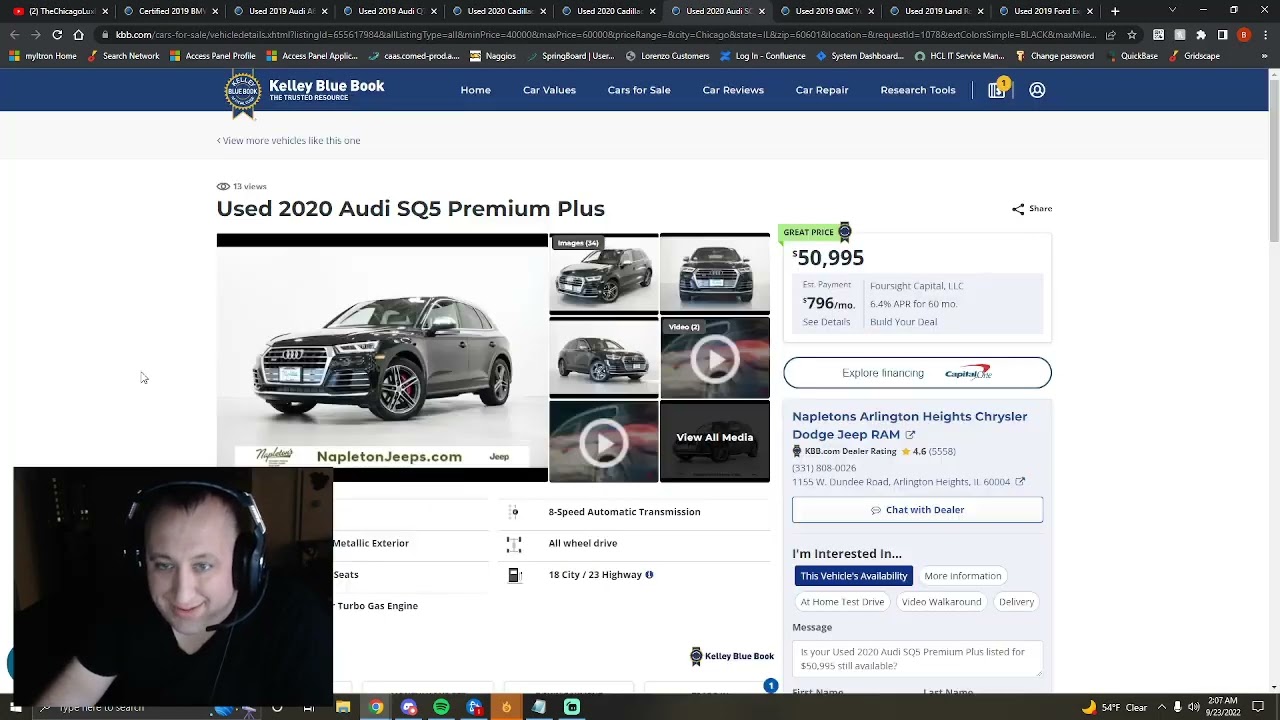Reload the page
Viewport: 1280px width, 720px height.
[x=57, y=34]
